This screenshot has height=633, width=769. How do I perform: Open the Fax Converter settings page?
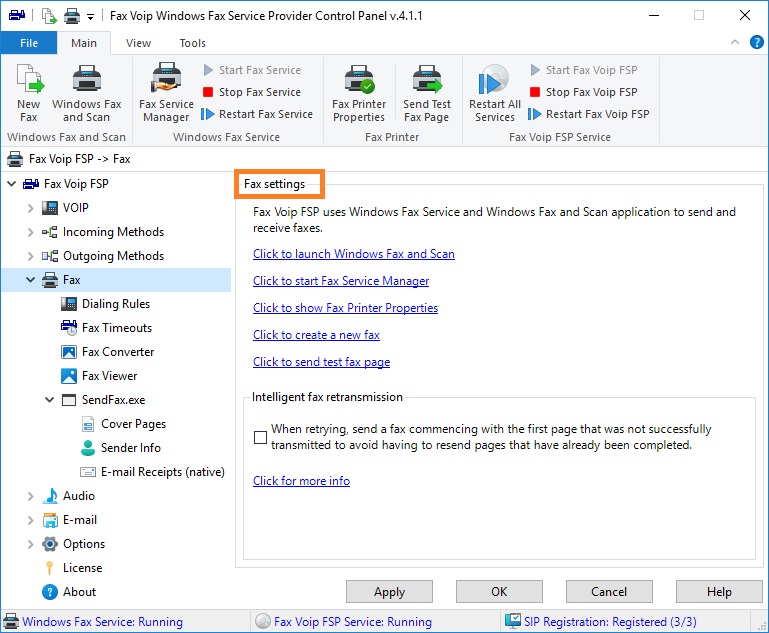pyautogui.click(x=118, y=352)
